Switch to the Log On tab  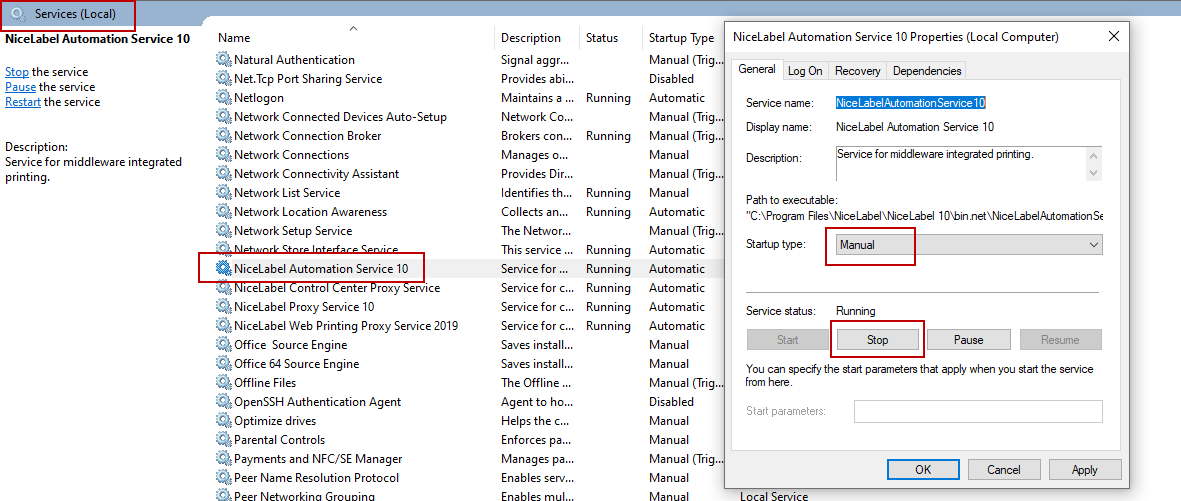pyautogui.click(x=804, y=71)
